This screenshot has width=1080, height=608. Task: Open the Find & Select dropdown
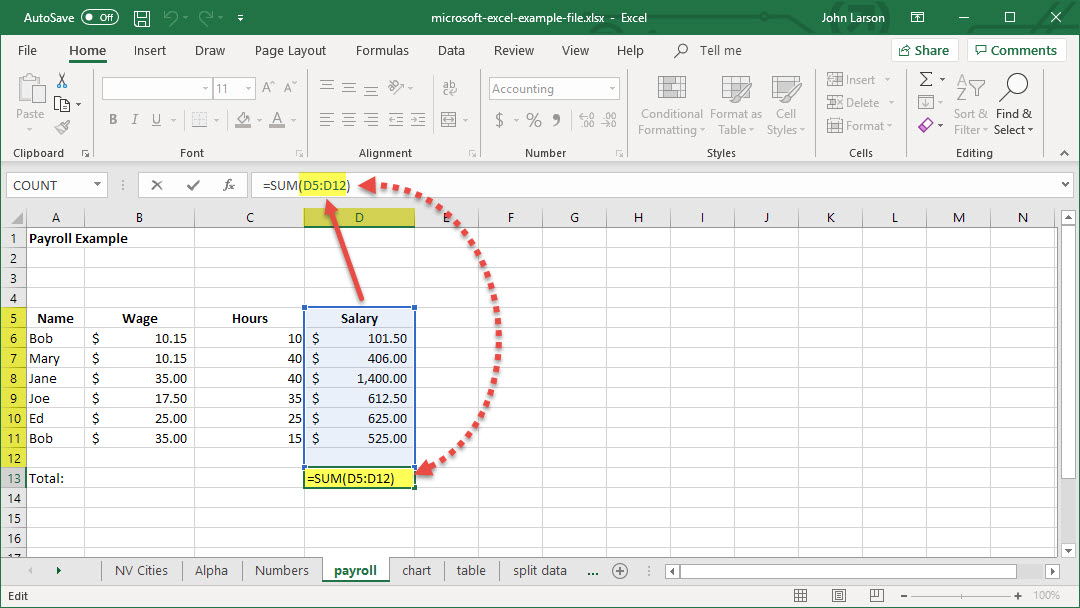point(1013,121)
